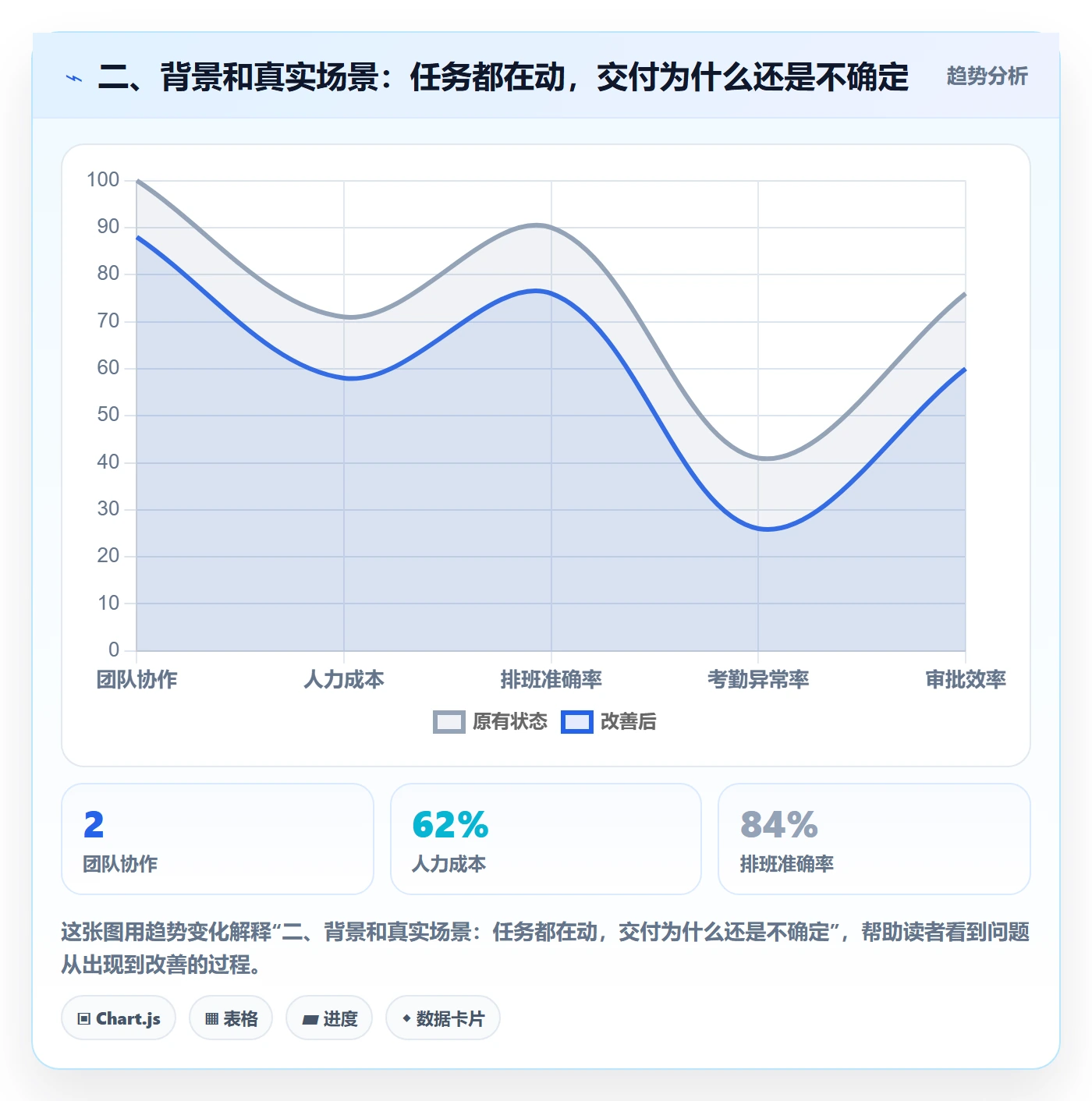Click the grid icon in 表格 chip
Viewport: 1092px width, 1101px height.
point(211,1019)
